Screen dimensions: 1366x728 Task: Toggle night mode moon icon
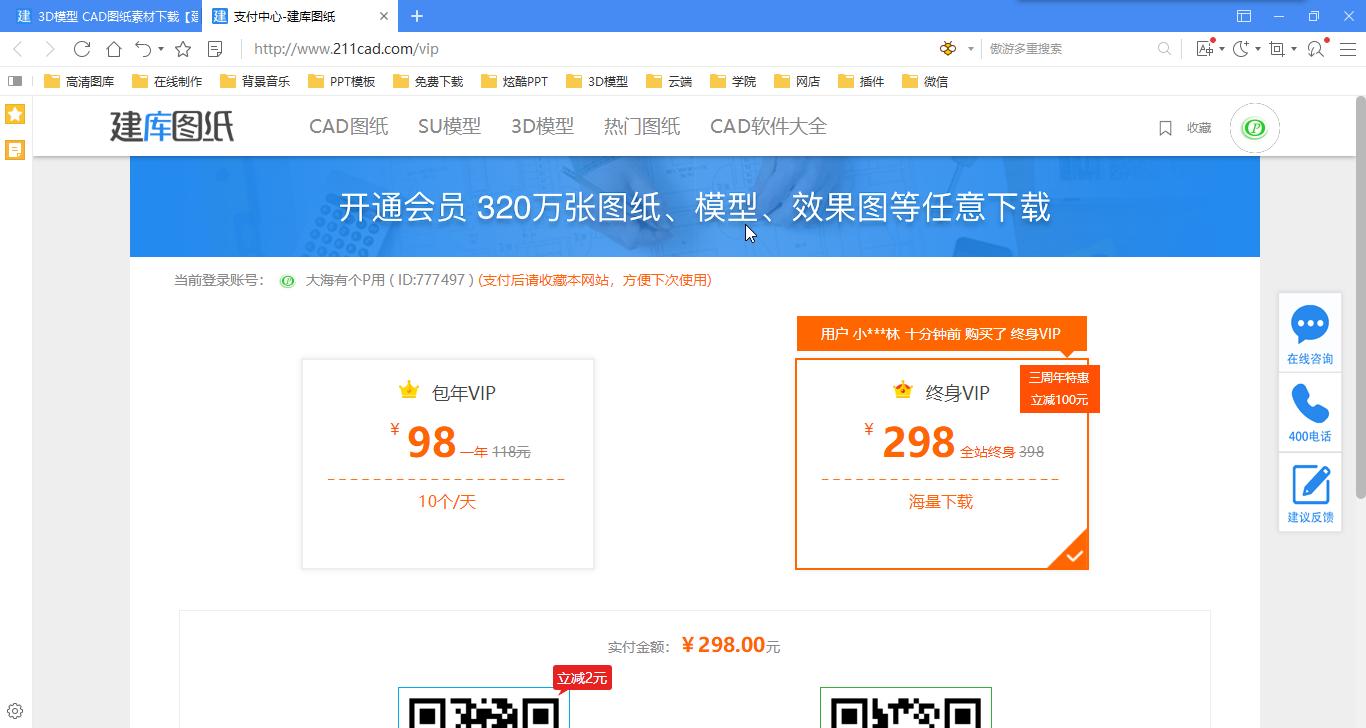(1241, 48)
